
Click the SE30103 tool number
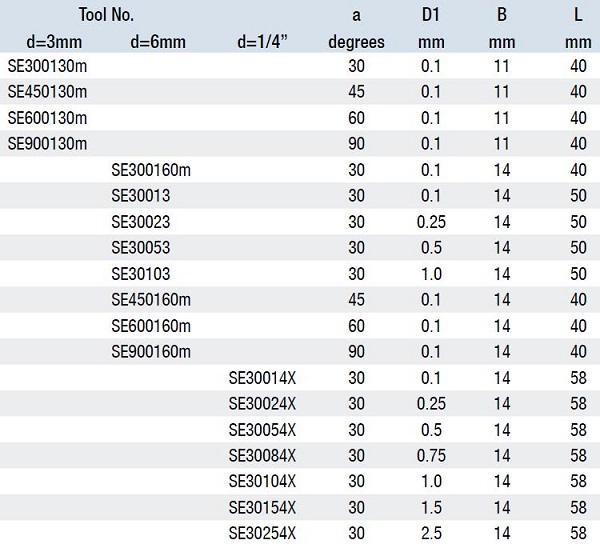pos(140,273)
